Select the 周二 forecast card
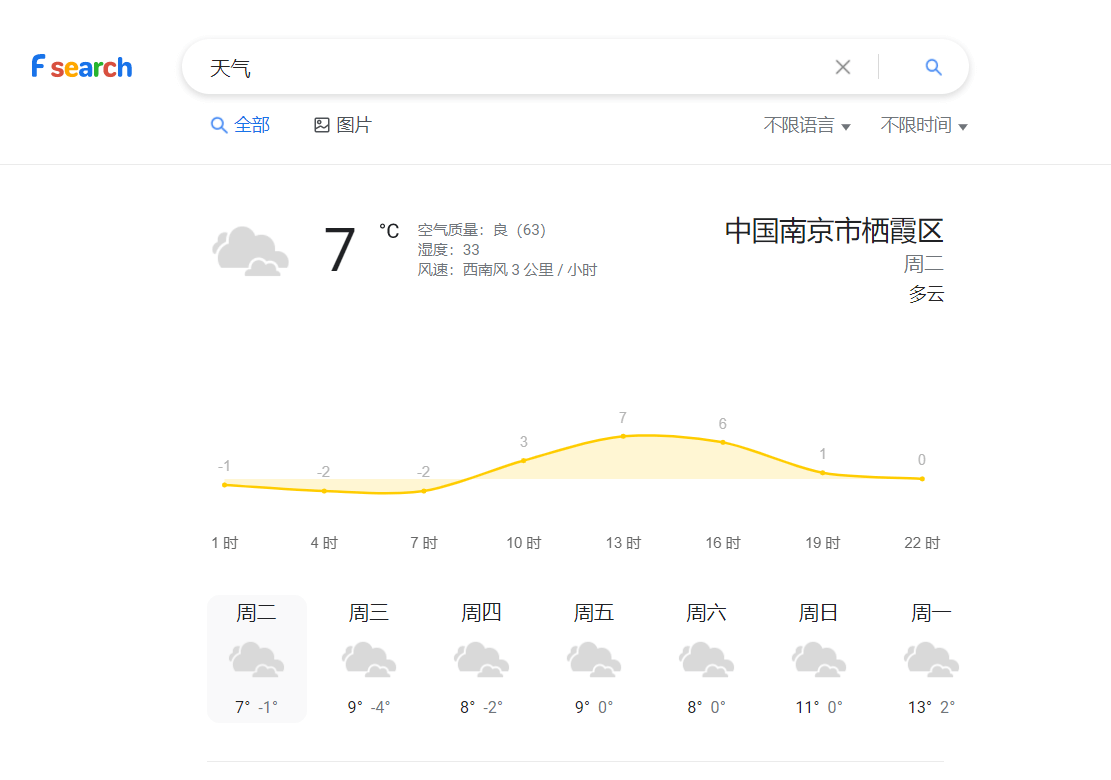Screen dimensions: 1111x780 (257, 658)
